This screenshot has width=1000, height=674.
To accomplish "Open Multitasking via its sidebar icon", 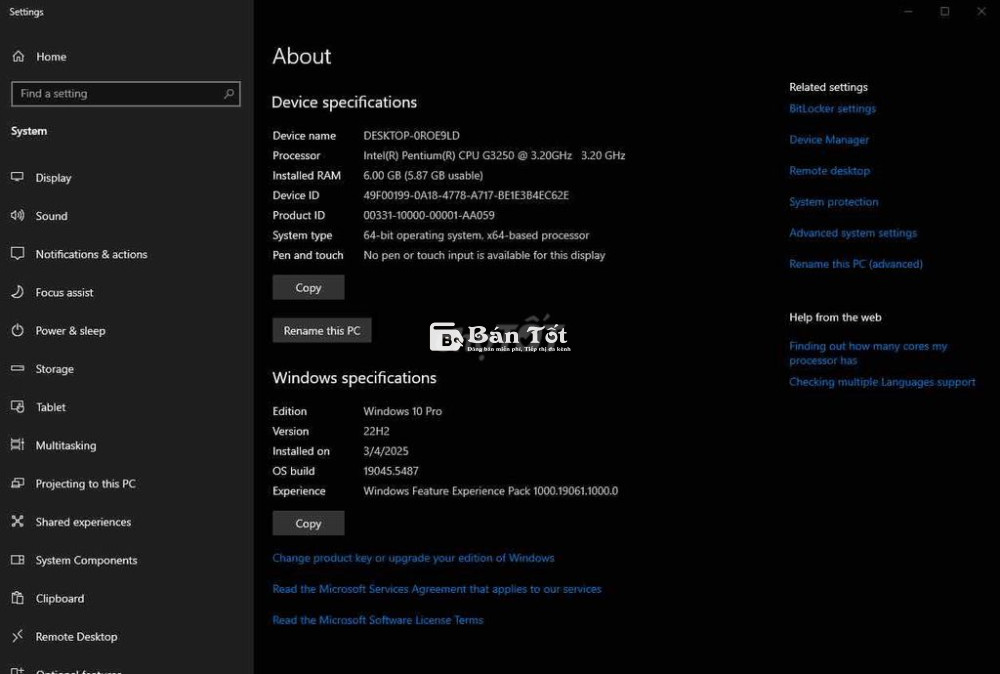I will [17, 445].
